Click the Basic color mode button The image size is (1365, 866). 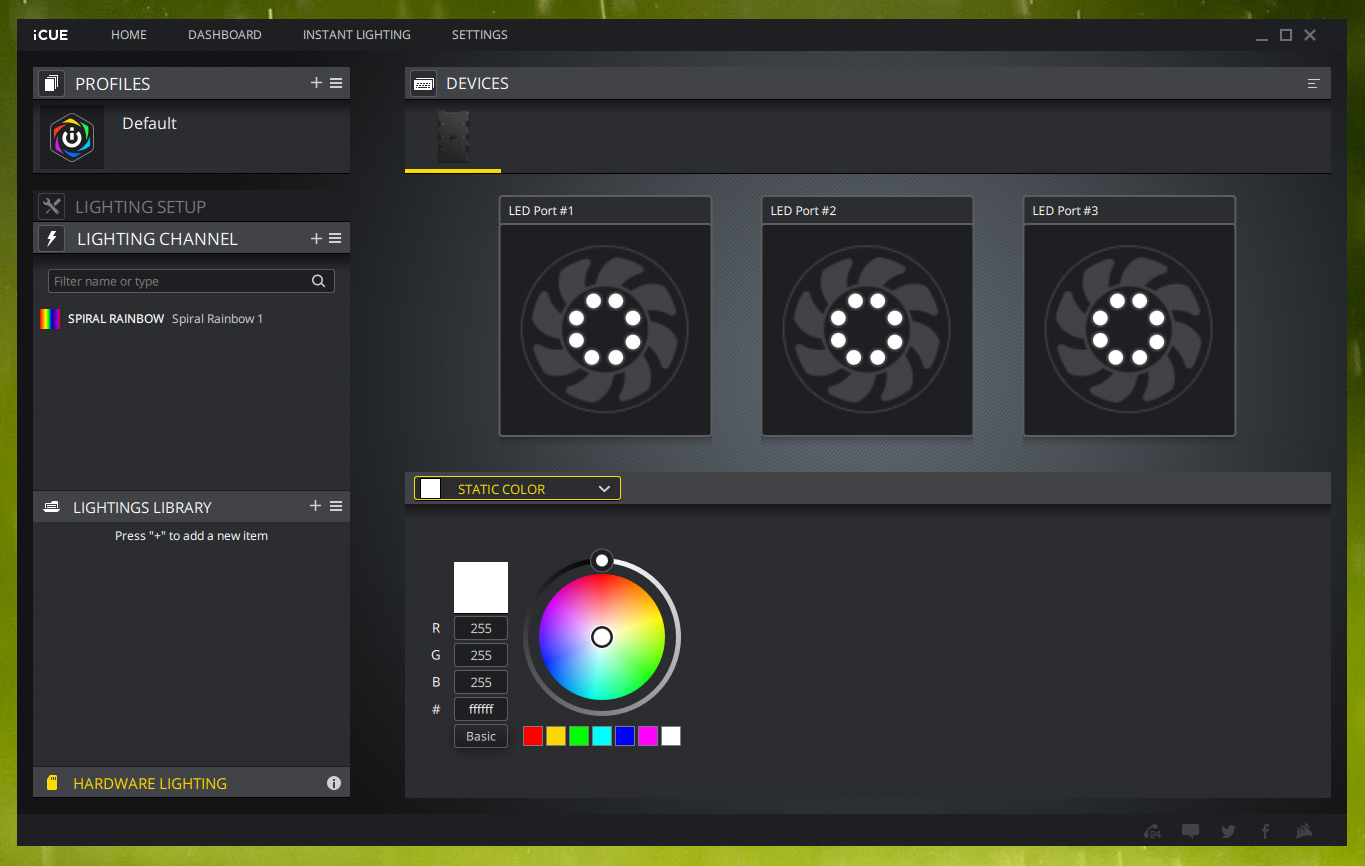pos(481,736)
